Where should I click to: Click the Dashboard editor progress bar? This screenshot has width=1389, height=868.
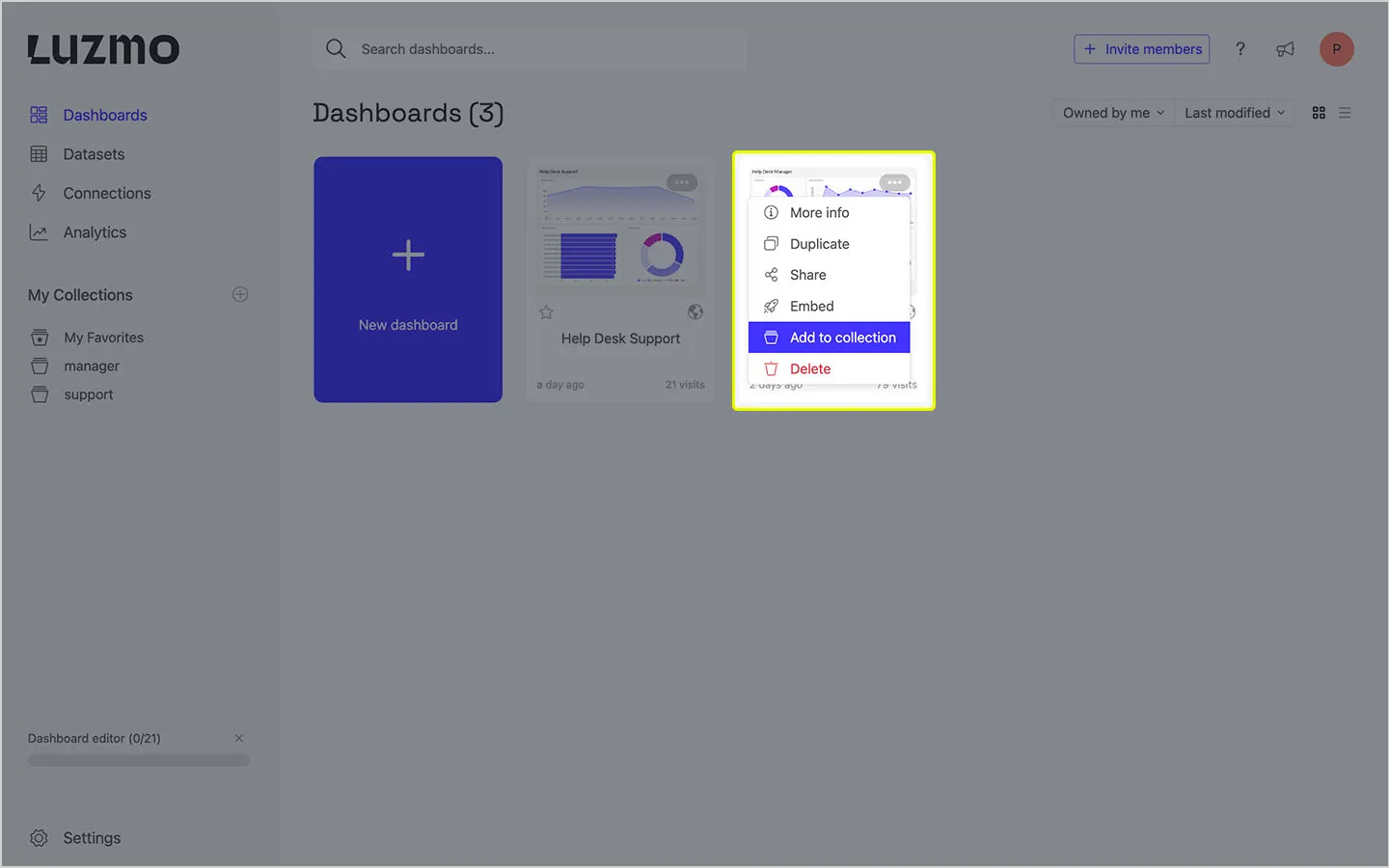(x=139, y=760)
